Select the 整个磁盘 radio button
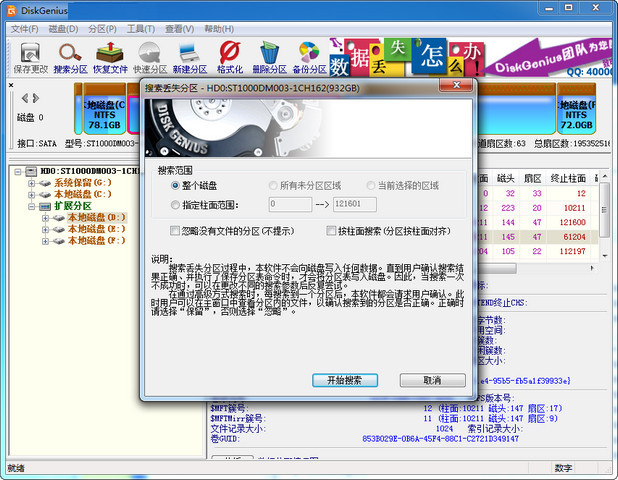 tap(175, 186)
